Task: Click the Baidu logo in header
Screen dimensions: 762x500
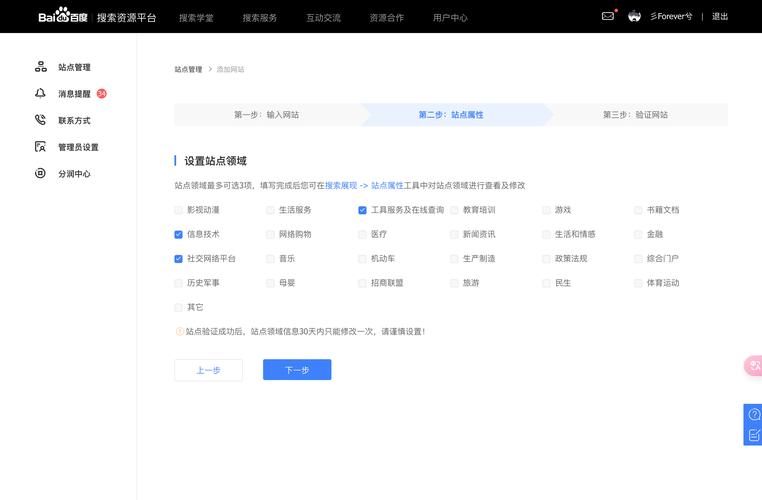Action: point(63,16)
